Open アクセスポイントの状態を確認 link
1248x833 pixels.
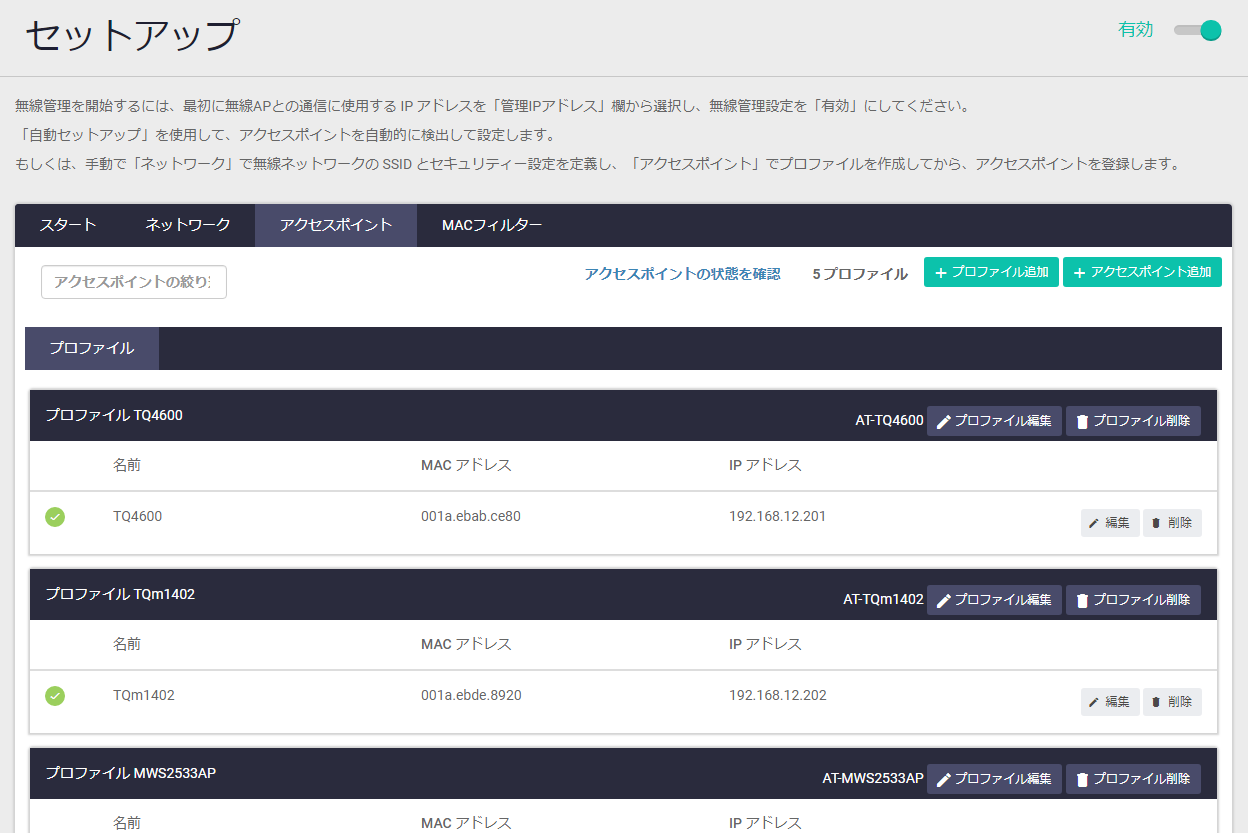pyautogui.click(x=682, y=274)
